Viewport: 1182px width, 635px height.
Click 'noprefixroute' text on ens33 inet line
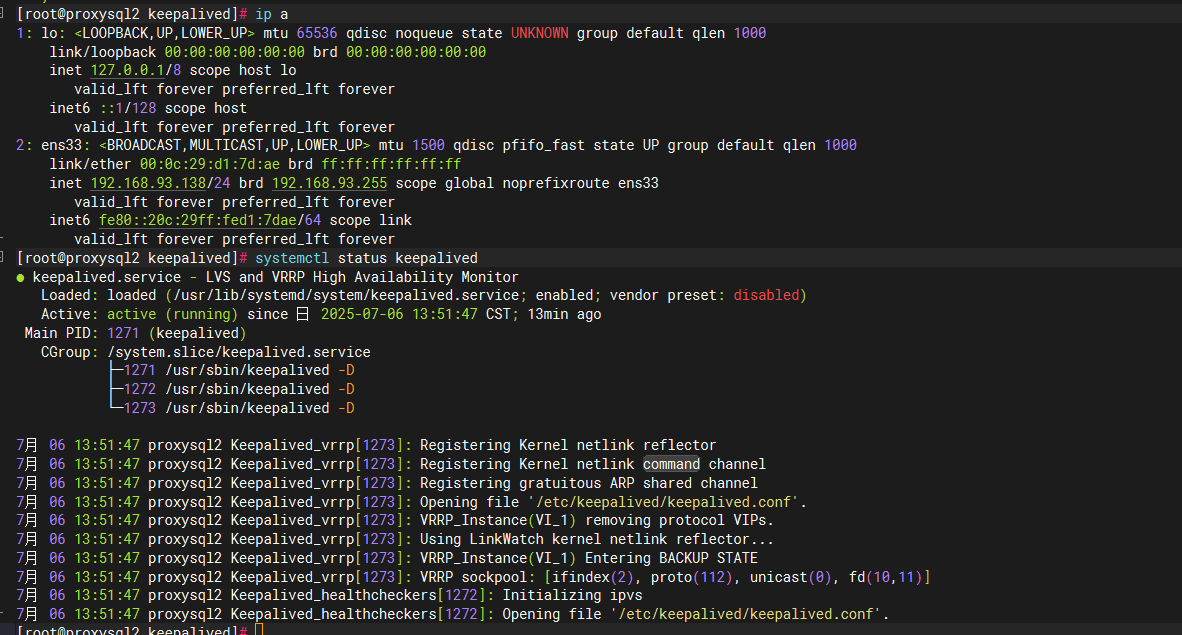[x=556, y=183]
